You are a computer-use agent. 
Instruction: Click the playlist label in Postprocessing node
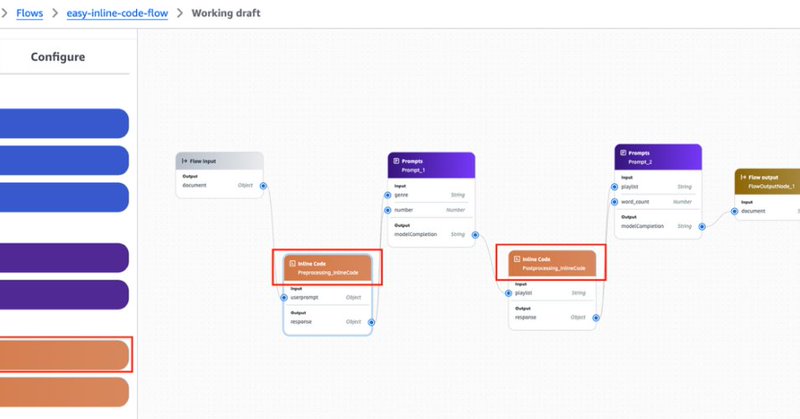coord(523,293)
